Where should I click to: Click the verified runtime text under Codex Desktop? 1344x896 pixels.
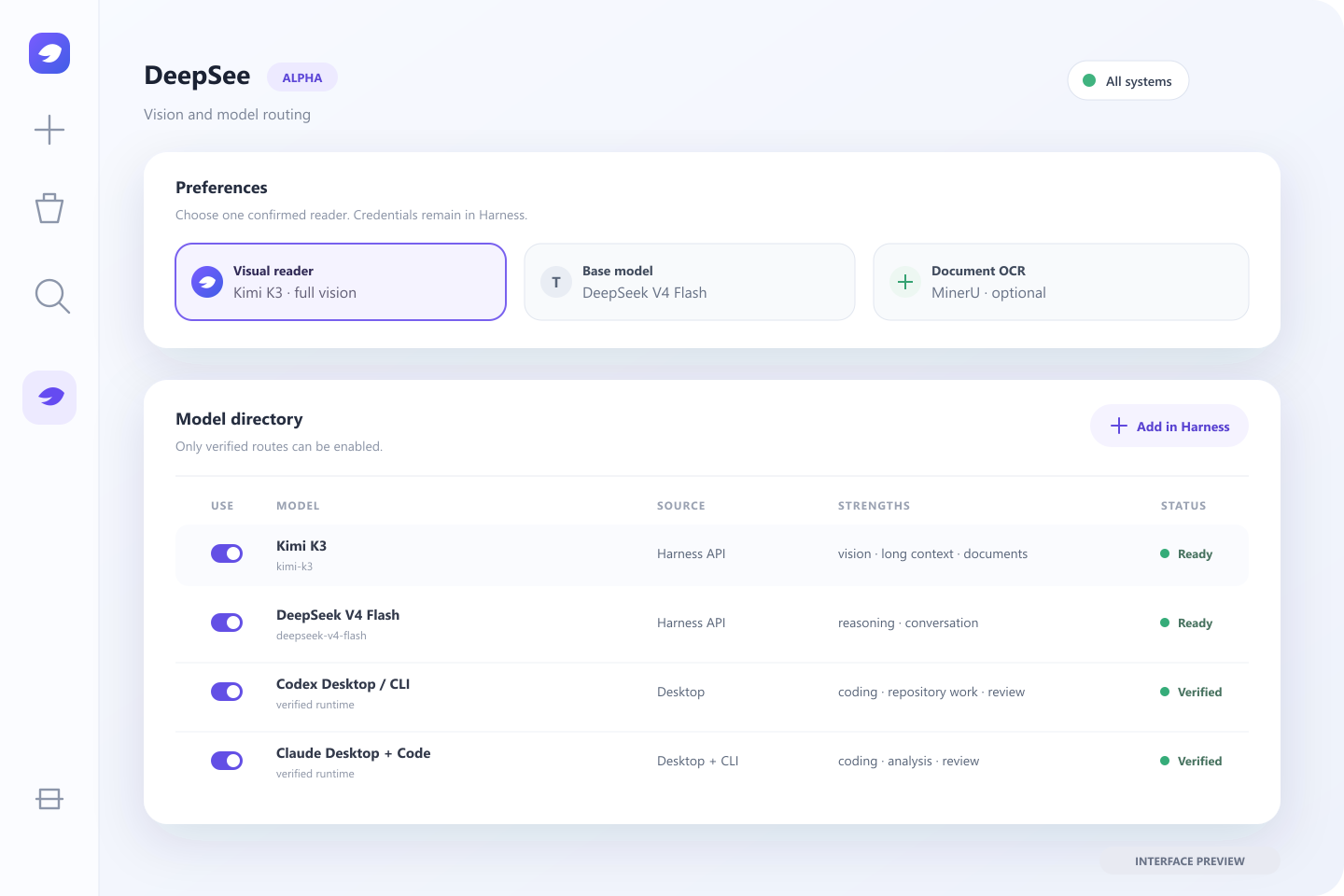tap(315, 705)
